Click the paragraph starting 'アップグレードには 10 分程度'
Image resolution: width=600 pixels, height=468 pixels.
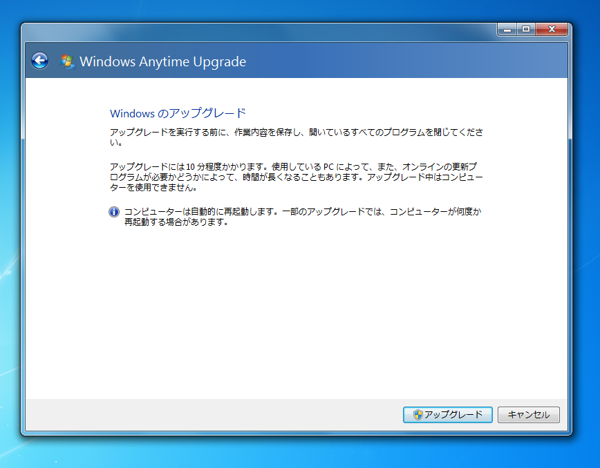point(297,177)
